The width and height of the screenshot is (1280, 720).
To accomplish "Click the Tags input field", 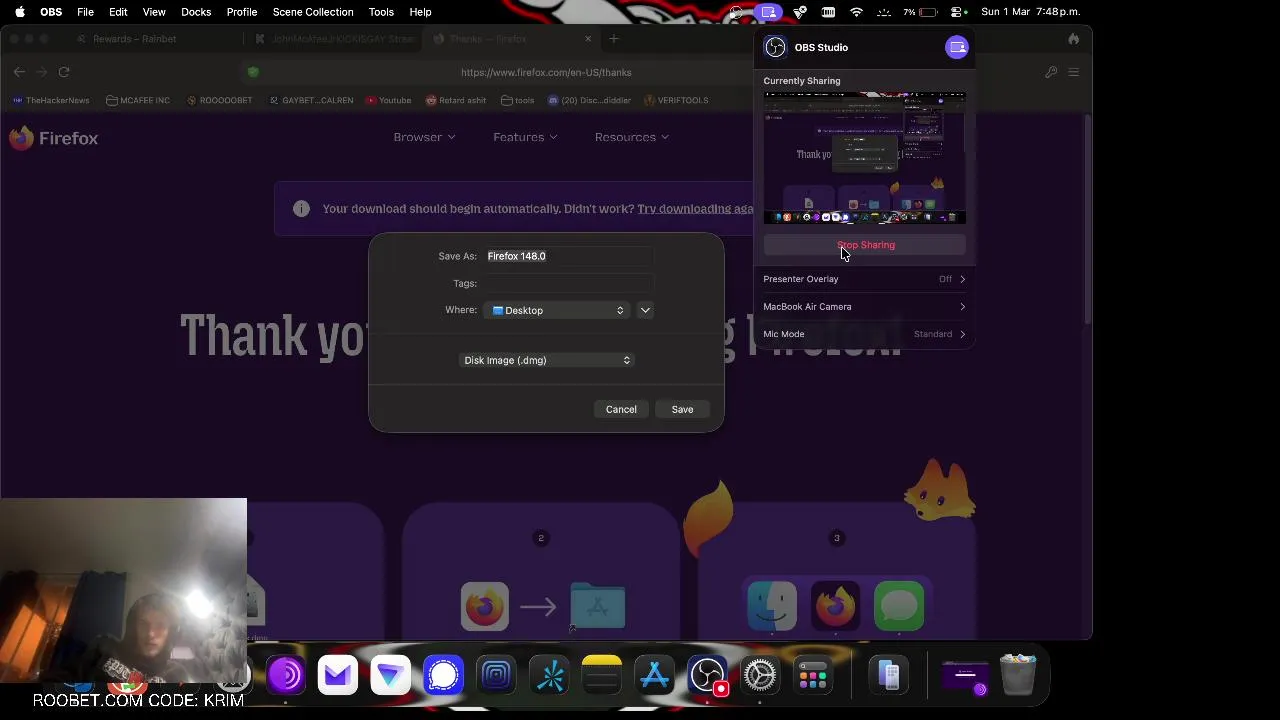I will (570, 283).
